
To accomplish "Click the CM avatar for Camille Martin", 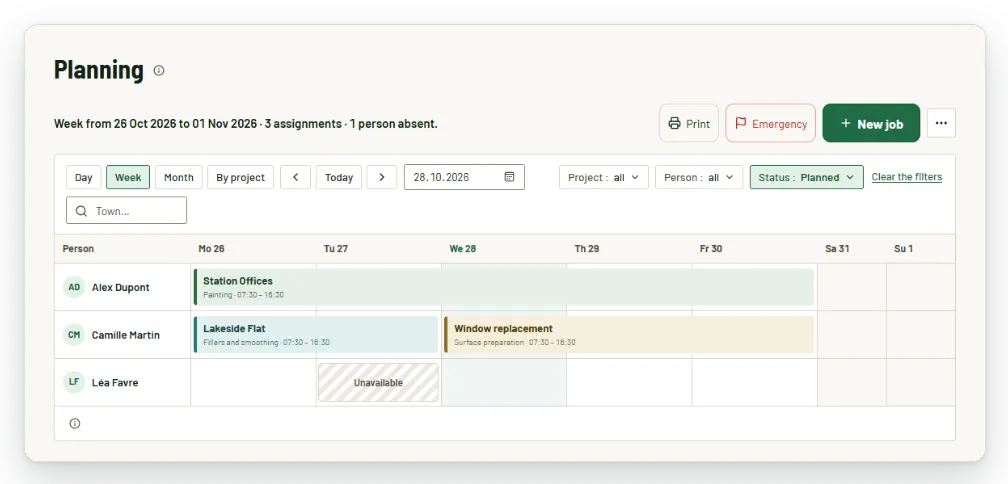I will point(74,334).
